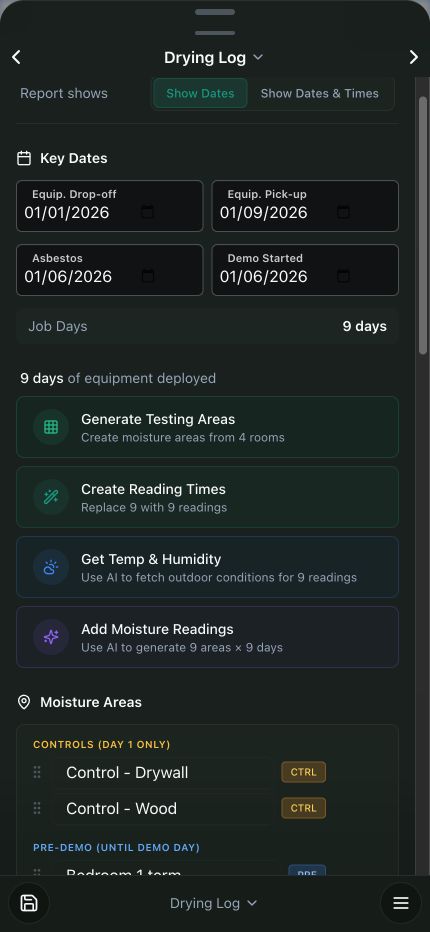Run Get Temp & Humidity action
The height and width of the screenshot is (932, 430).
point(207,567)
